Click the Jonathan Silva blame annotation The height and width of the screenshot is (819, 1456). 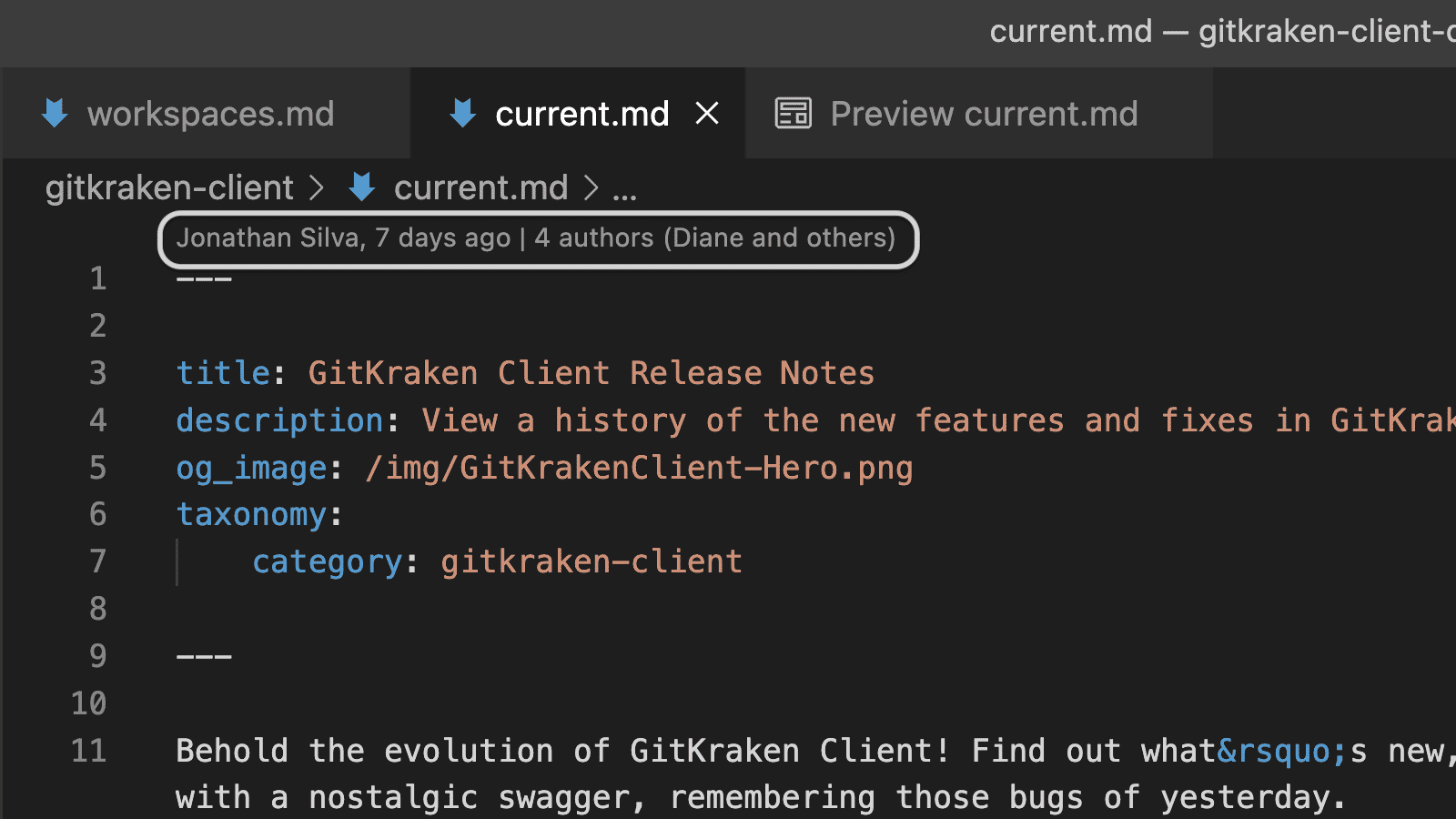click(537, 238)
